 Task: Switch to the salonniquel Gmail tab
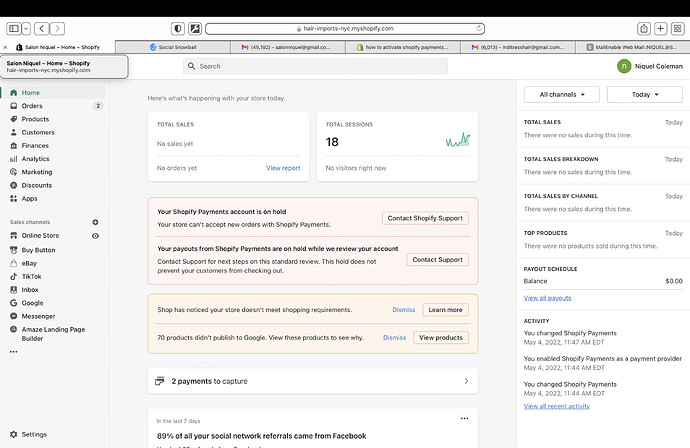[x=288, y=47]
